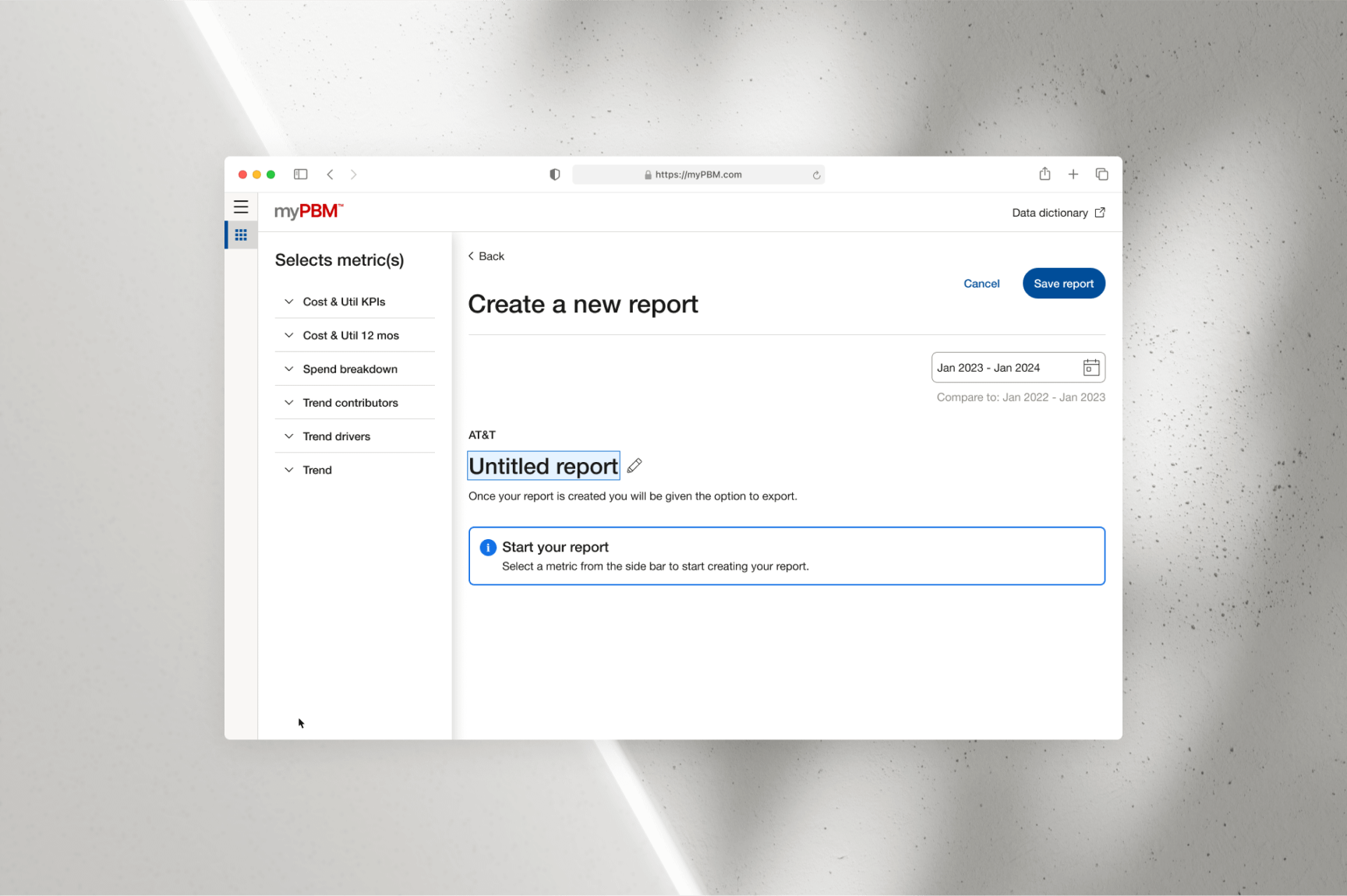1347x896 pixels.
Task: Click the apps grid icon in sidebar
Action: click(241, 235)
